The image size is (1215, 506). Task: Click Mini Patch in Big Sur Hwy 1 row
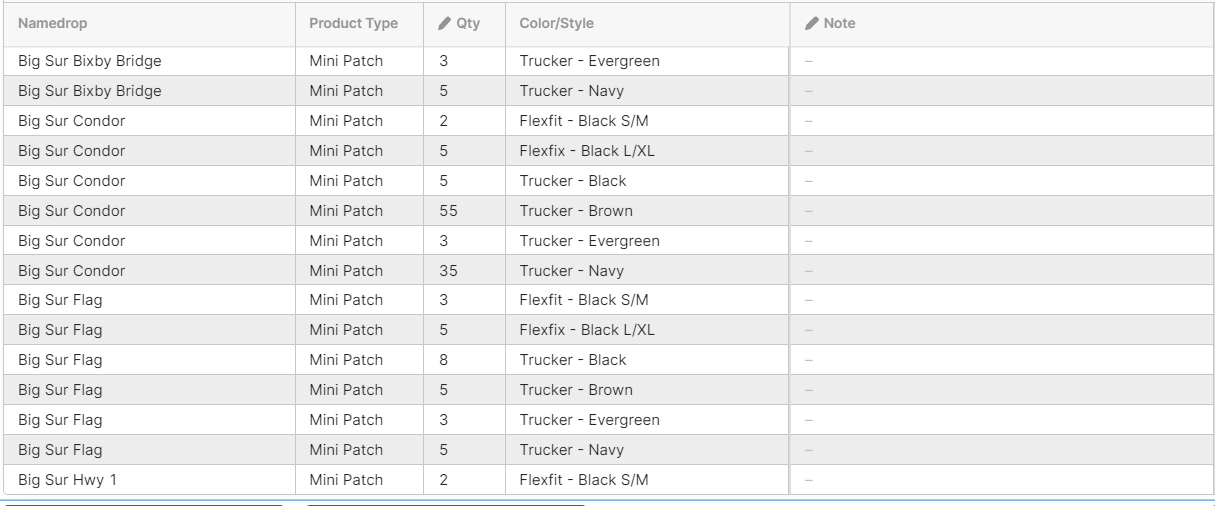click(346, 480)
